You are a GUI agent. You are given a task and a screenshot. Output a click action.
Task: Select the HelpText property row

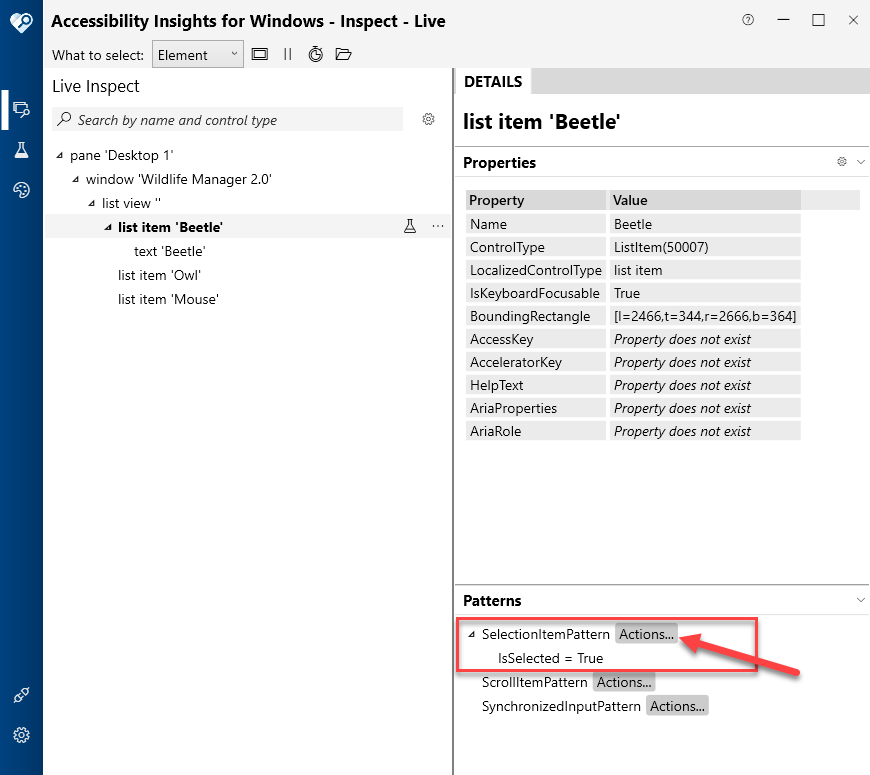pos(633,385)
